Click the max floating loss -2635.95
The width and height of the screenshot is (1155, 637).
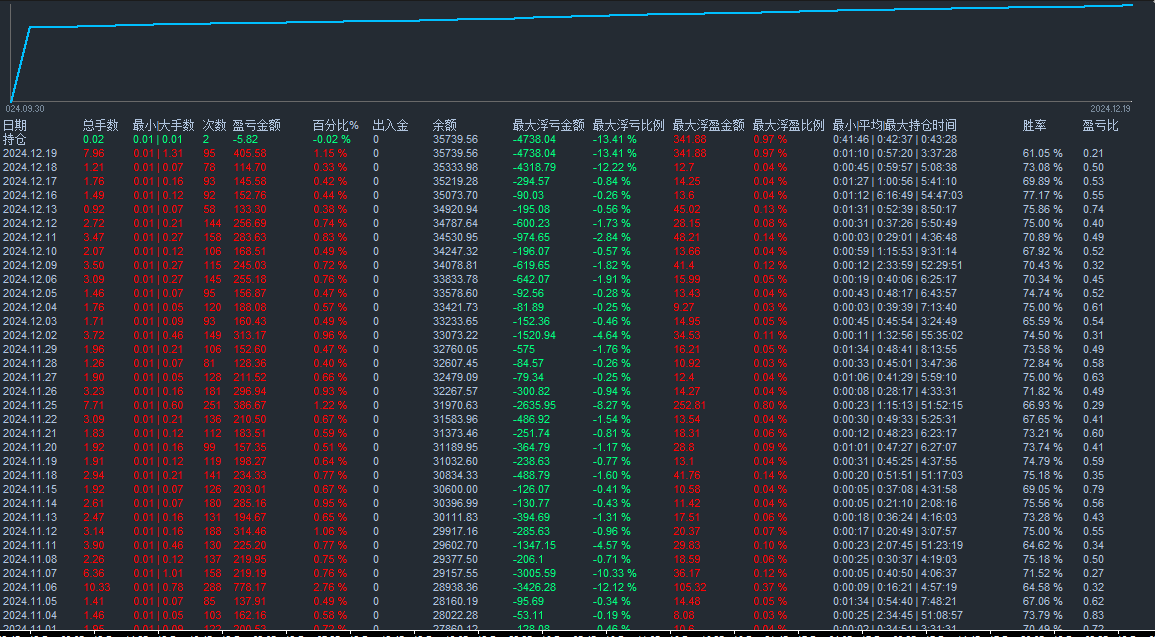point(534,405)
